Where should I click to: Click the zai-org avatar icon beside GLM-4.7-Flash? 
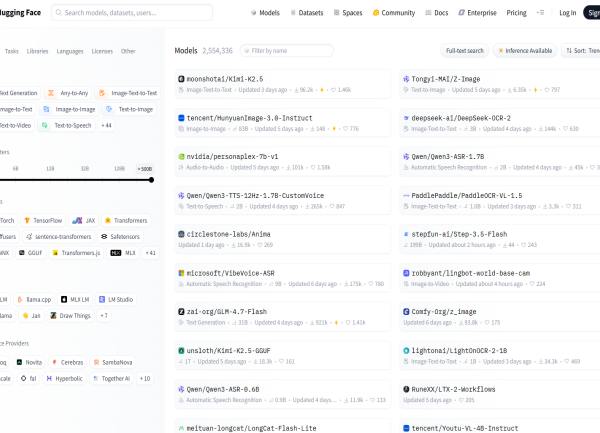181,312
